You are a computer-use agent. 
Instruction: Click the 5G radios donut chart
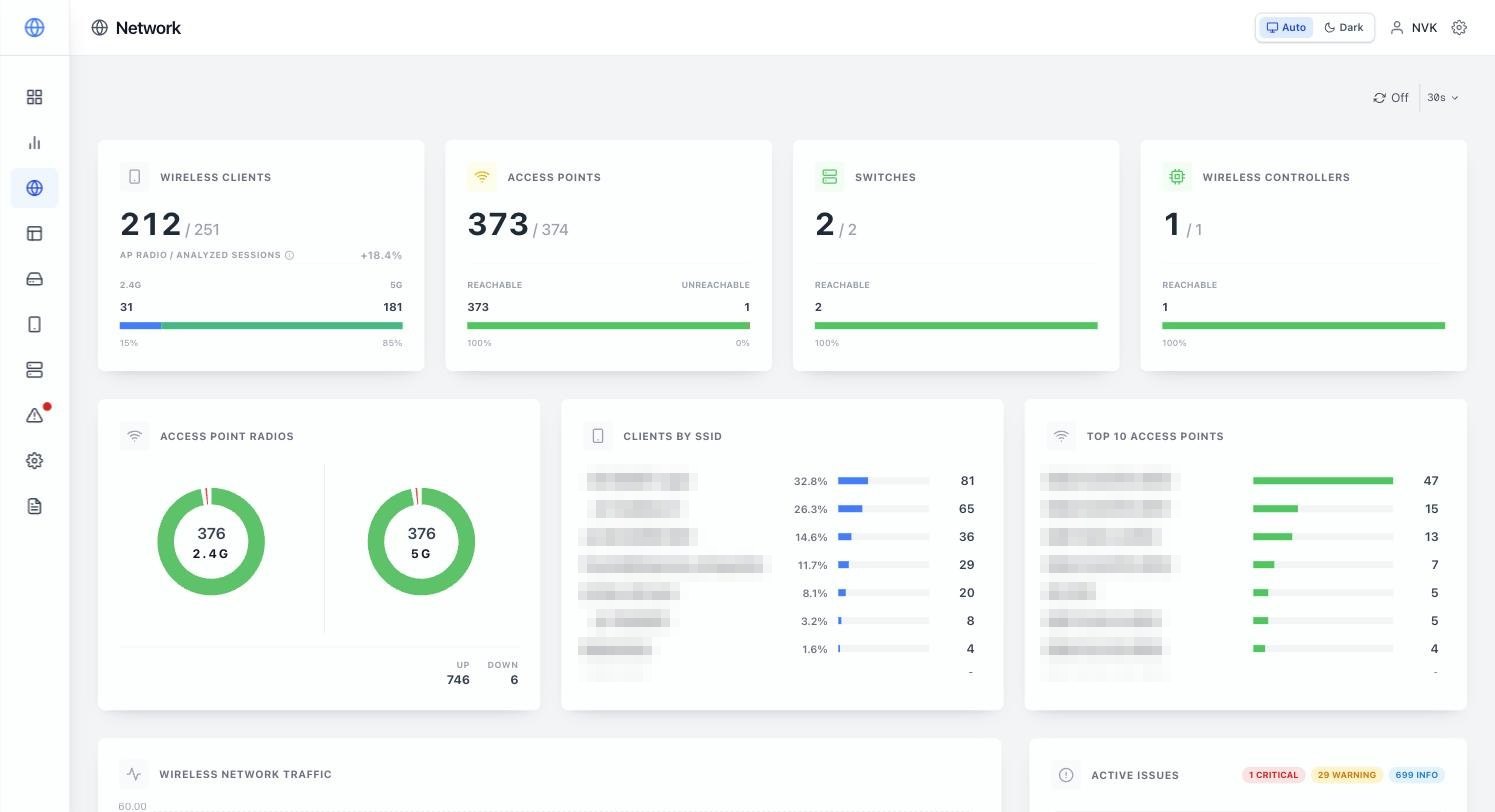pos(421,542)
